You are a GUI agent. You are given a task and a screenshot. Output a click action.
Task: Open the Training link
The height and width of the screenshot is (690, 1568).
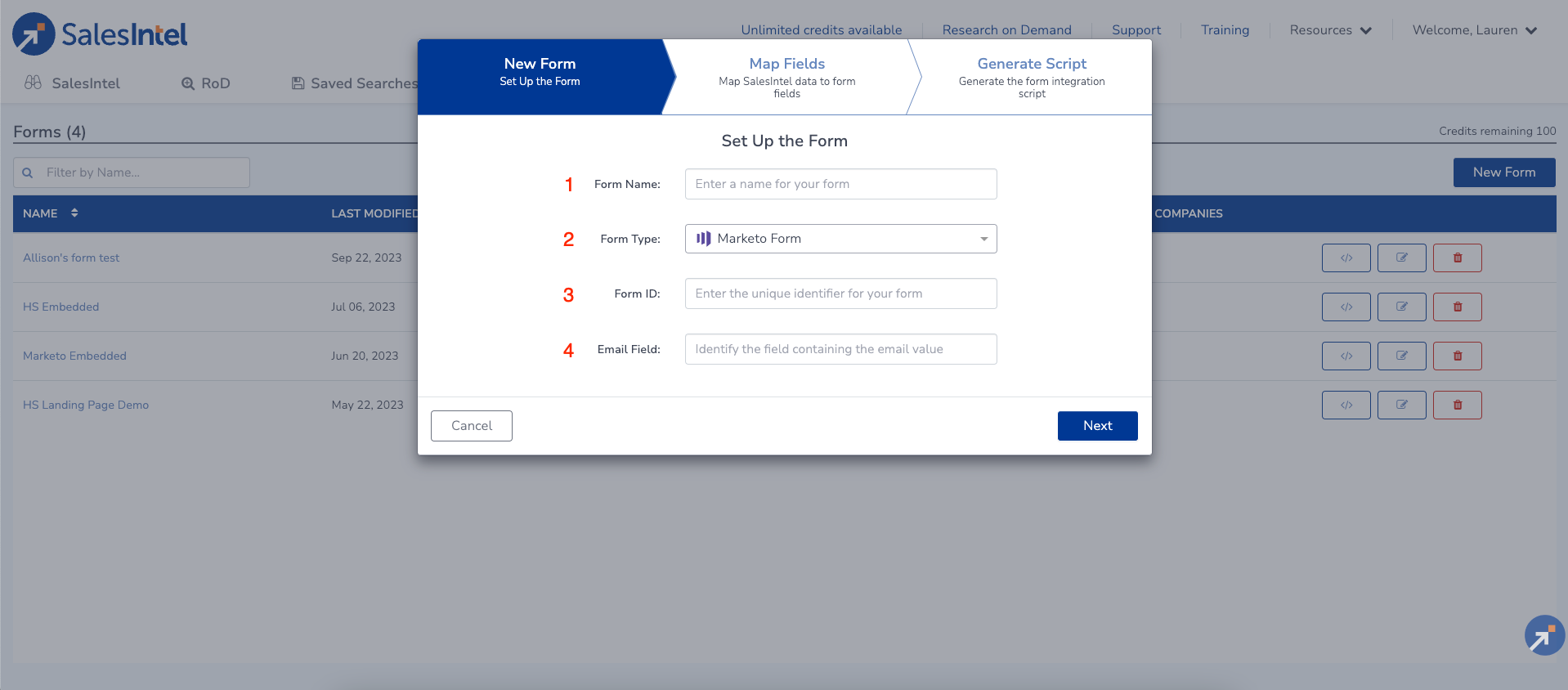coord(1225,30)
